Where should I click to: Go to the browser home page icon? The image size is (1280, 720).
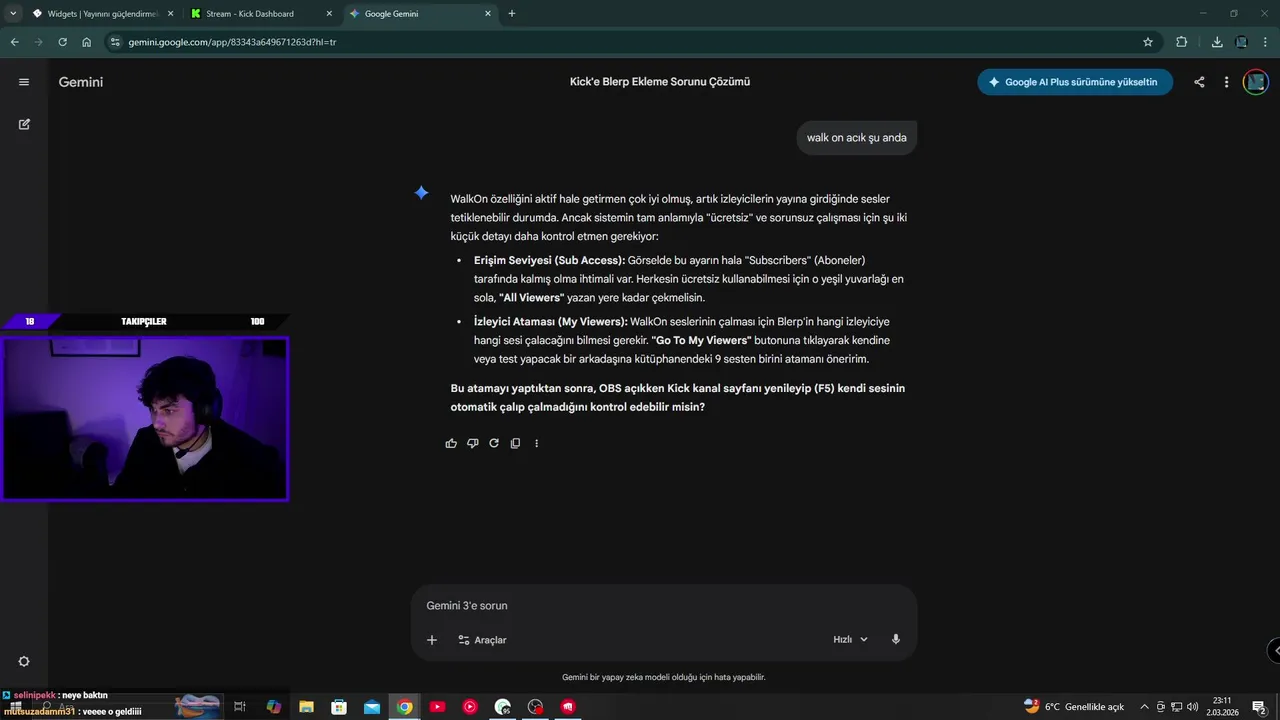coord(87,42)
